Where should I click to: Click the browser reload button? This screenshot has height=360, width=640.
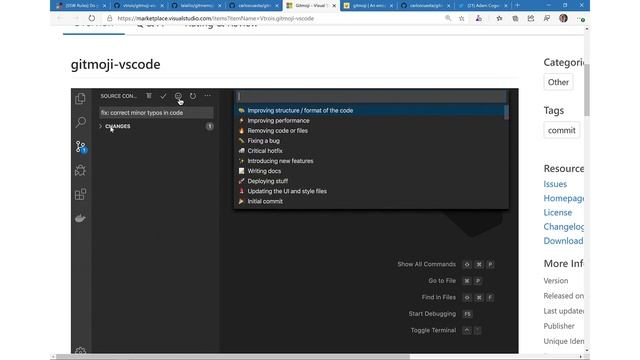coord(91,18)
